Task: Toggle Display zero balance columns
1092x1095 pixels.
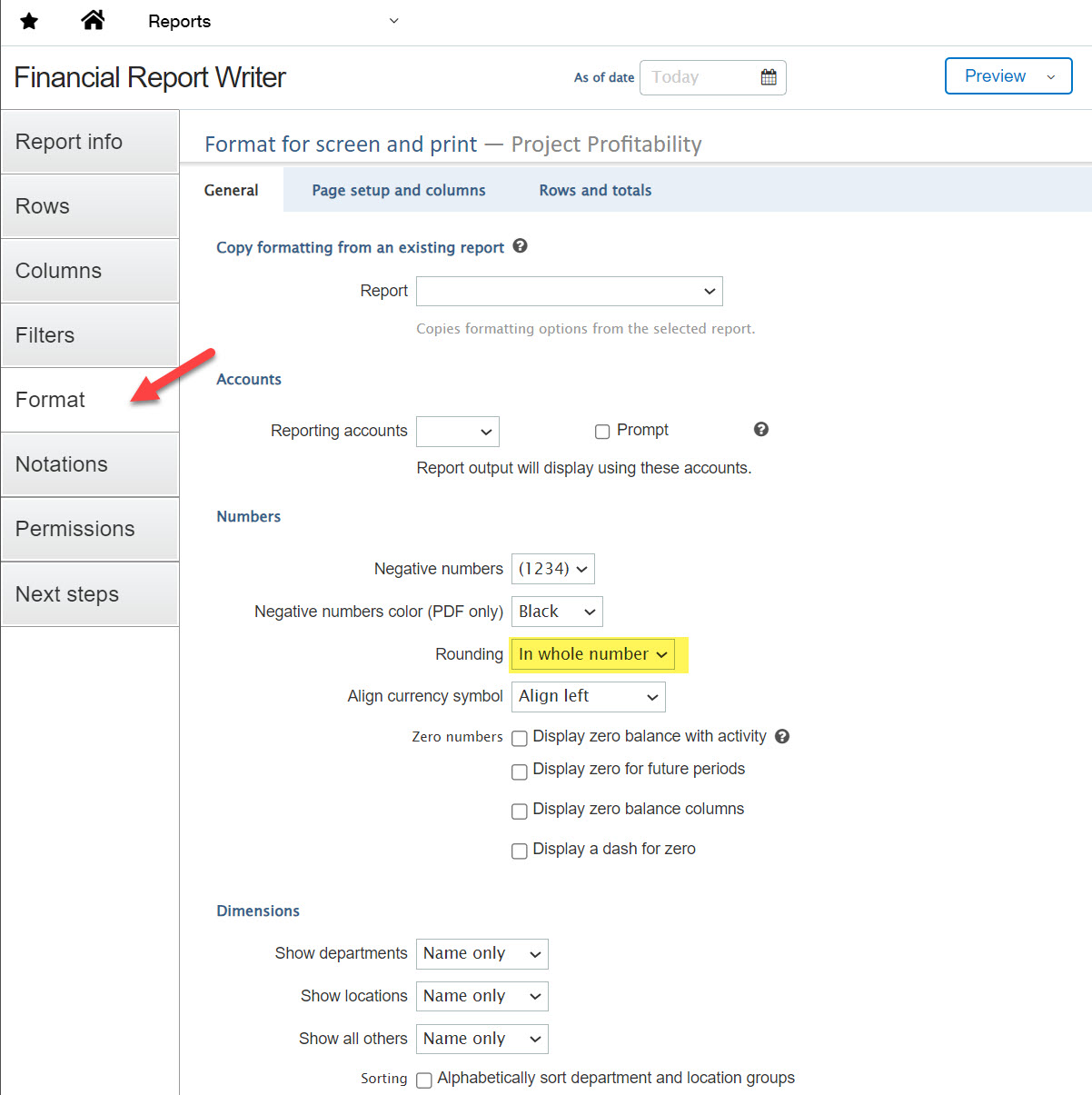Action: [x=520, y=811]
